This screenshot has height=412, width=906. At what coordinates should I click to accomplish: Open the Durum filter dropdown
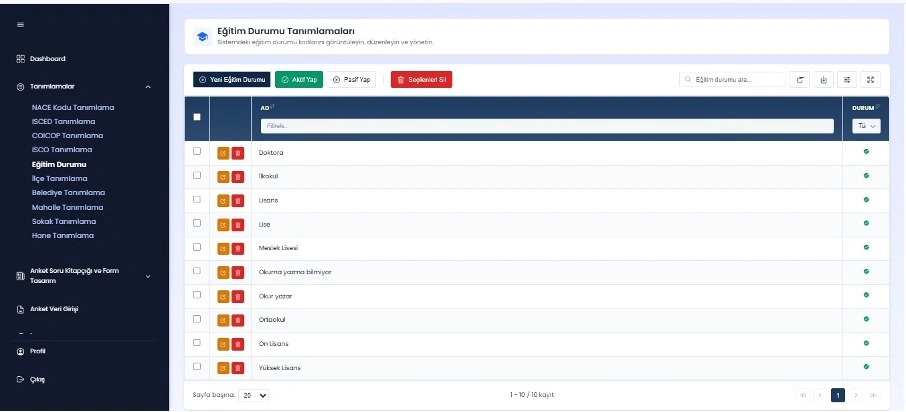pyautogui.click(x=865, y=126)
